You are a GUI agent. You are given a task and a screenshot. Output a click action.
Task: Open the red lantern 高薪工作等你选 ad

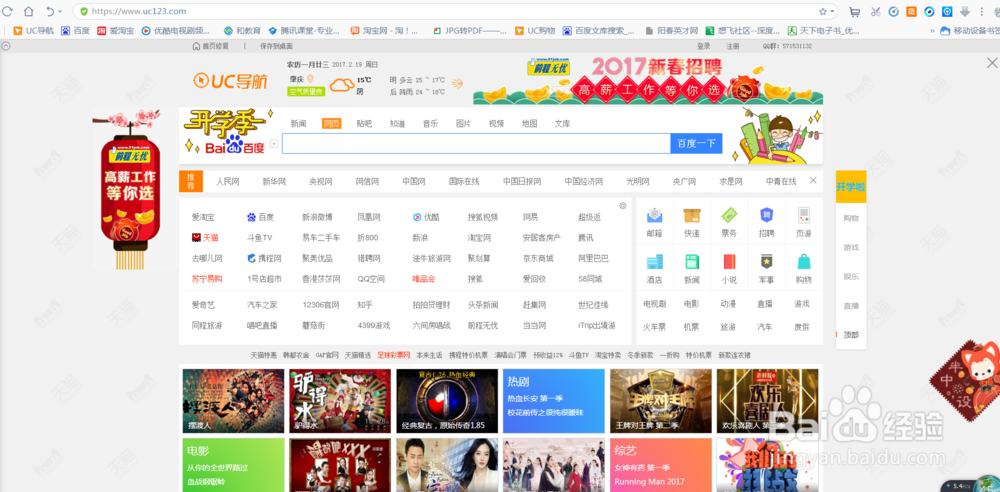(131, 189)
